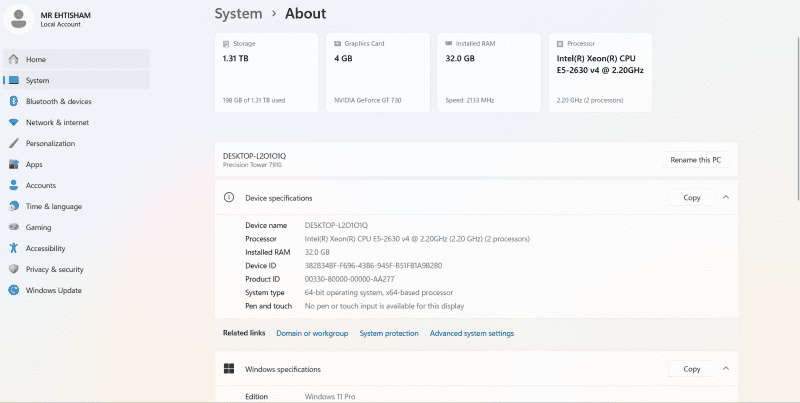The width and height of the screenshot is (800, 403).
Task: Click the Accessibility figure icon
Action: click(13, 248)
